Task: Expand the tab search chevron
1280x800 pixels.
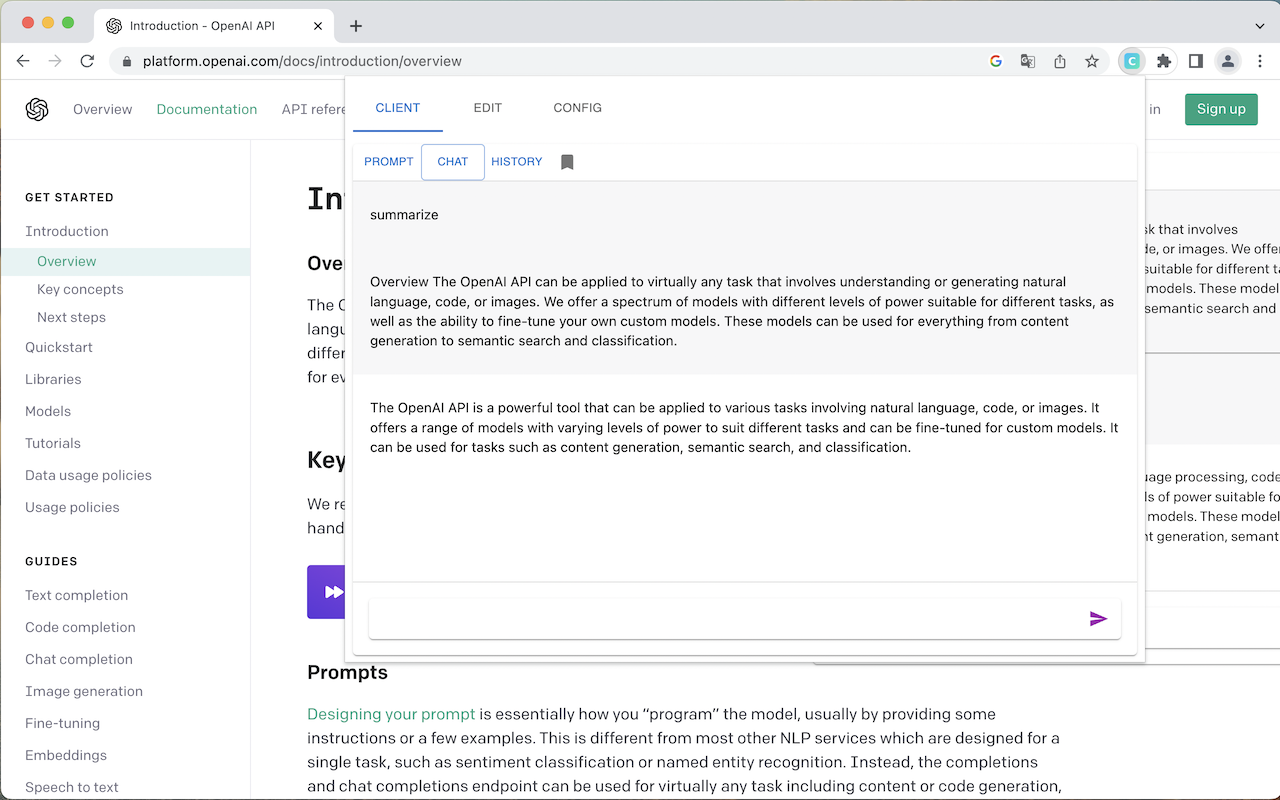Action: click(x=1259, y=26)
